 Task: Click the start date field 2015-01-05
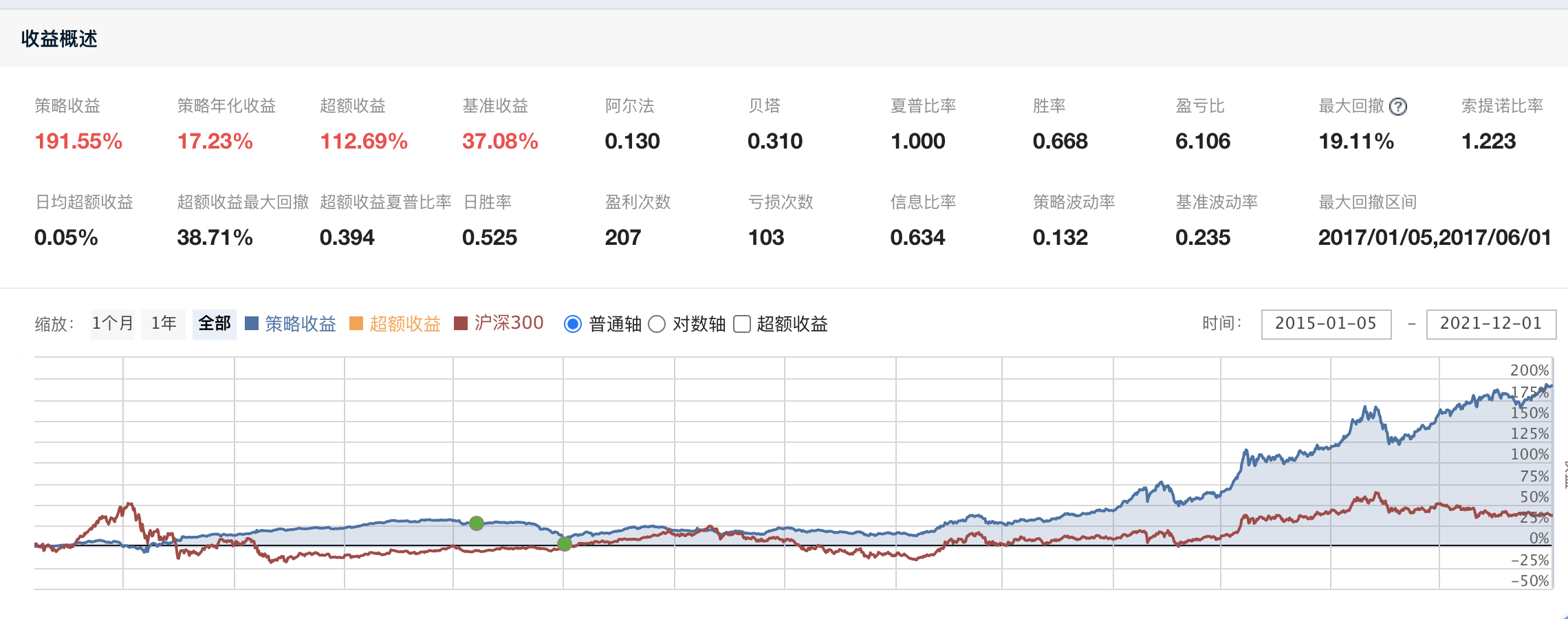click(1325, 324)
